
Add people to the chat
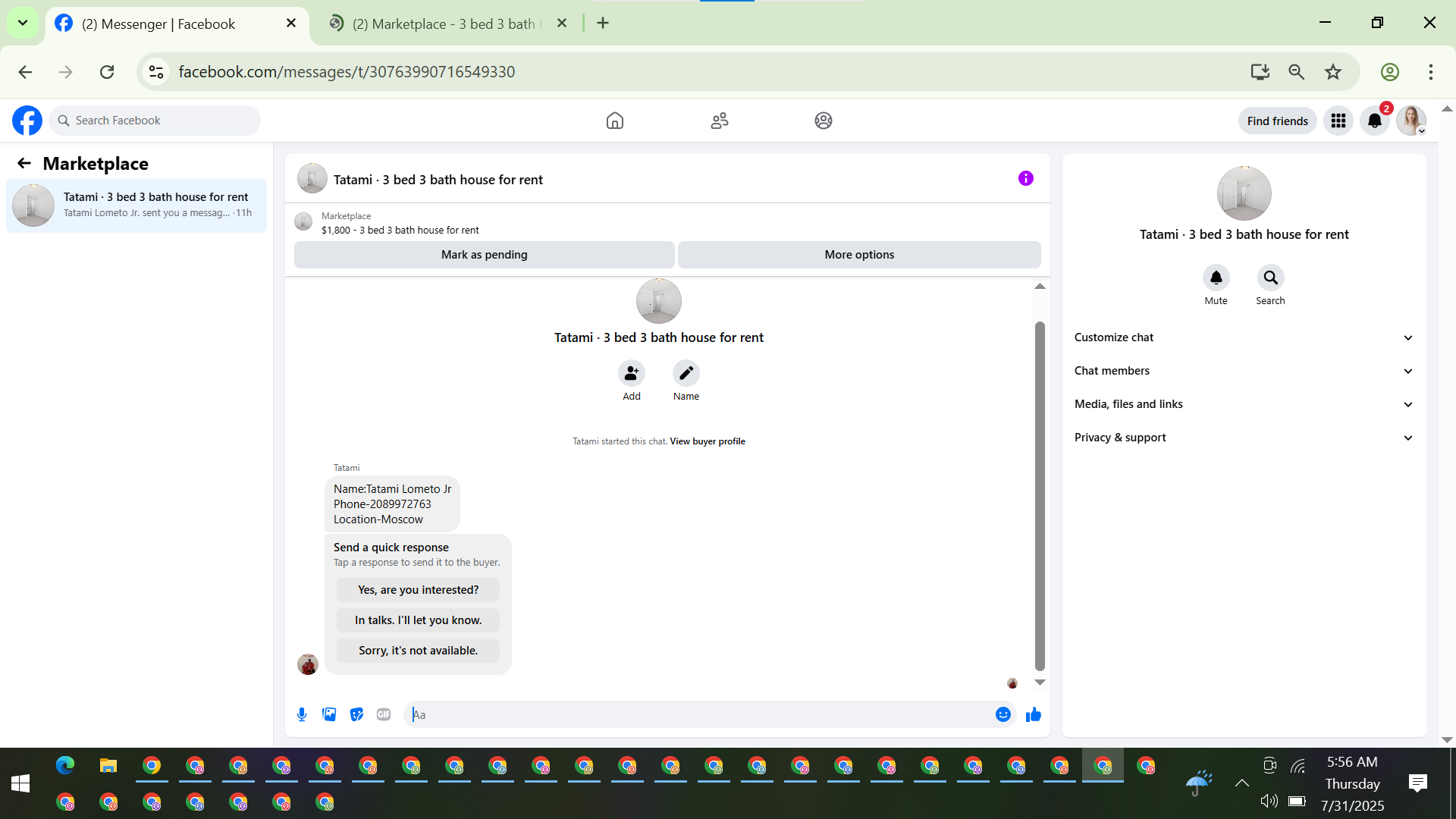coord(631,373)
